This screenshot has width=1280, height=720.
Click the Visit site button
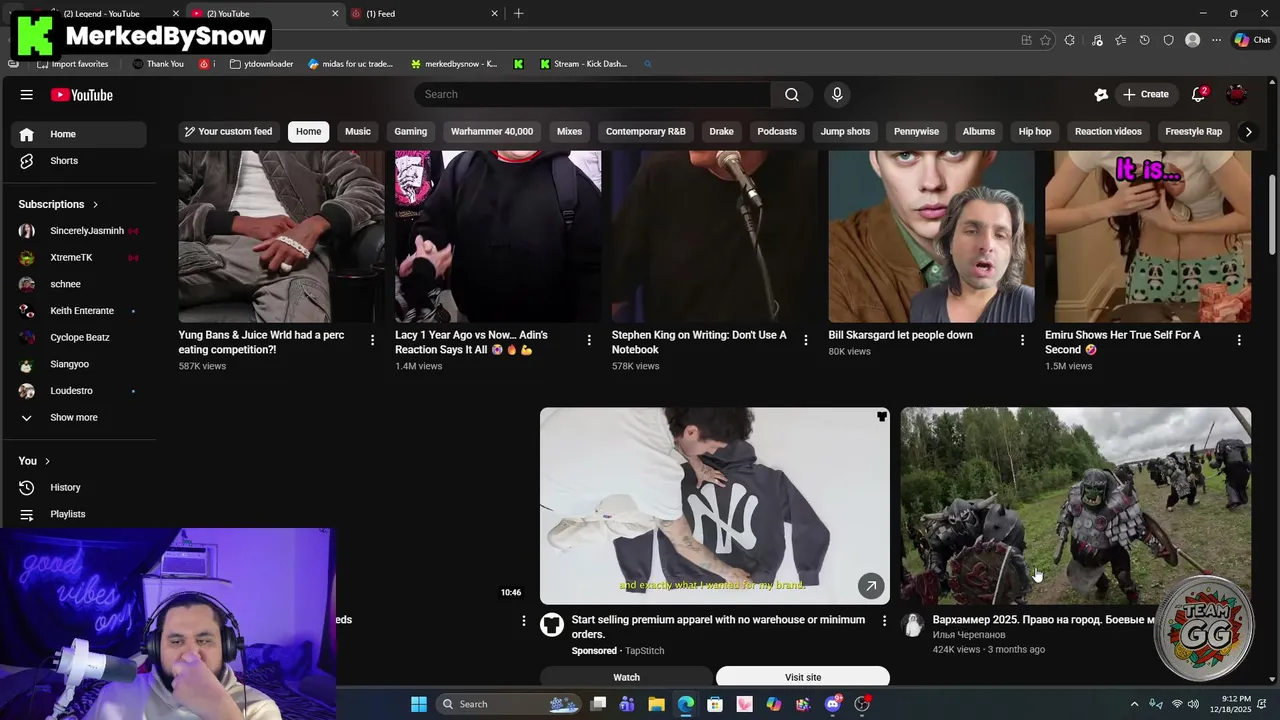pos(803,677)
